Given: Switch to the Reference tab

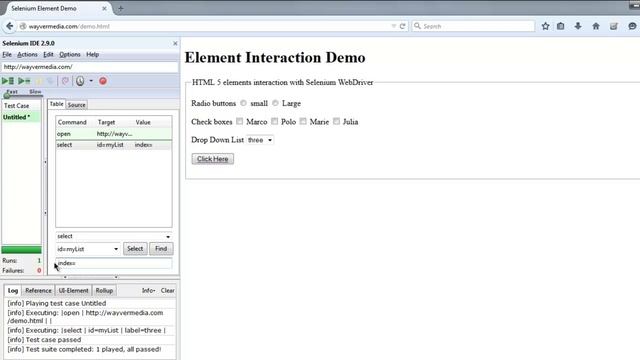Looking at the screenshot, I should pyautogui.click(x=38, y=291).
